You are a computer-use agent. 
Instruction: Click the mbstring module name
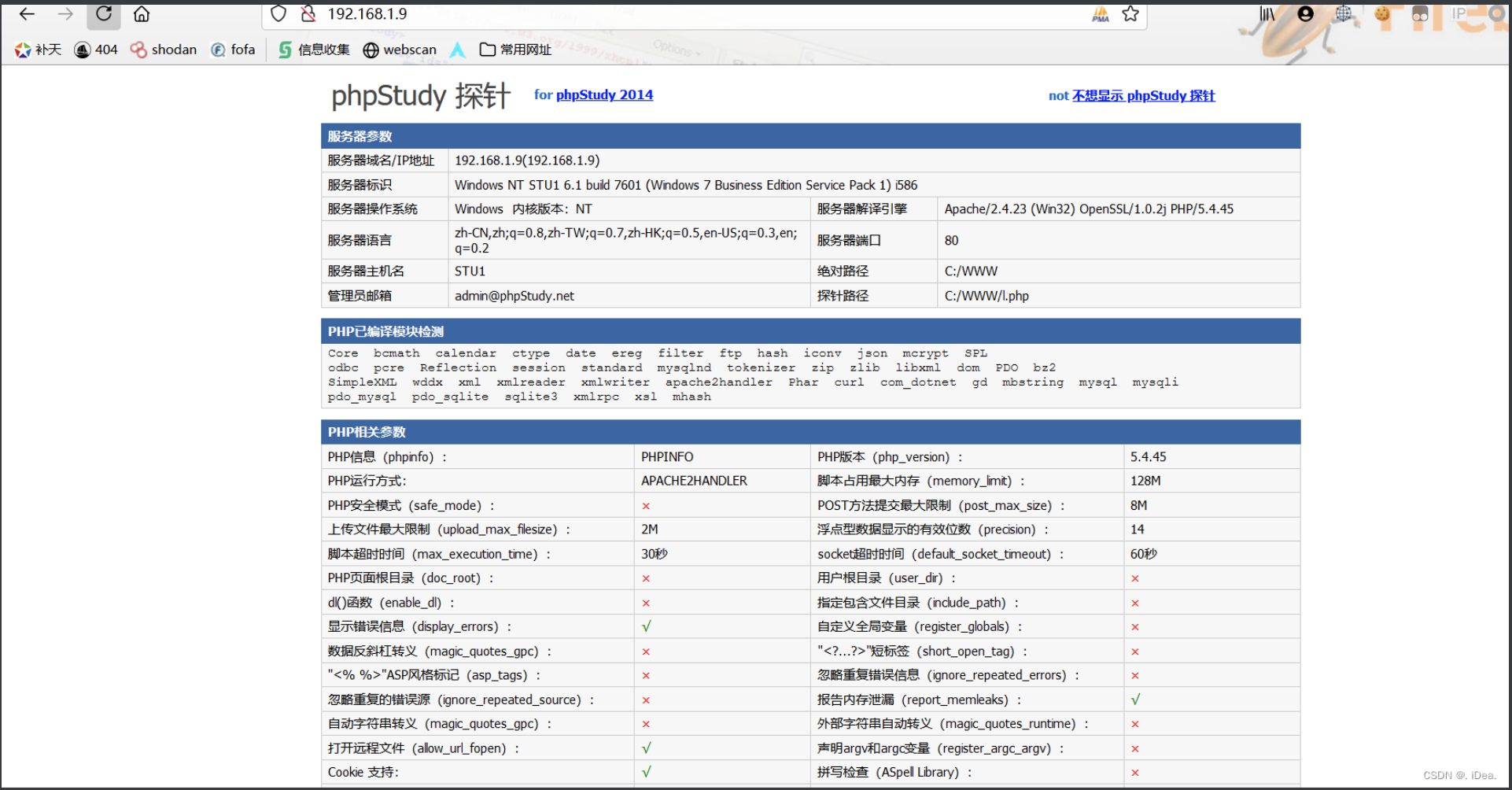click(x=1032, y=382)
